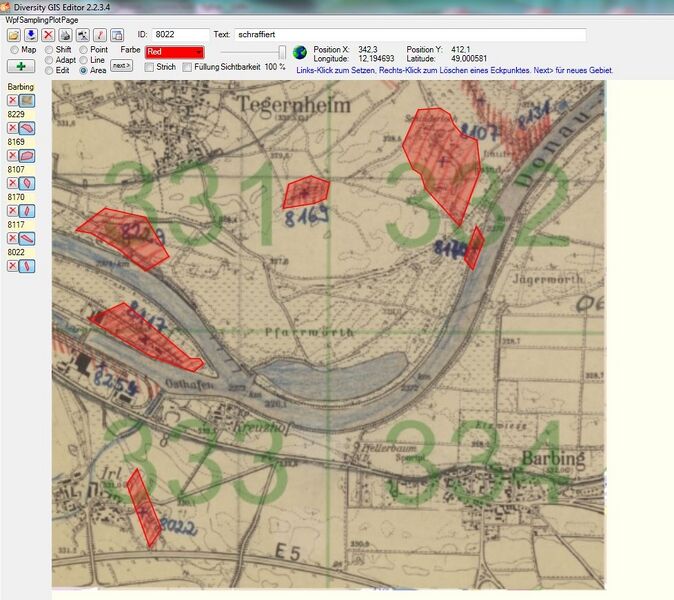Open a file with the folder icon
Viewport: 674px width, 600px height.
[14, 35]
